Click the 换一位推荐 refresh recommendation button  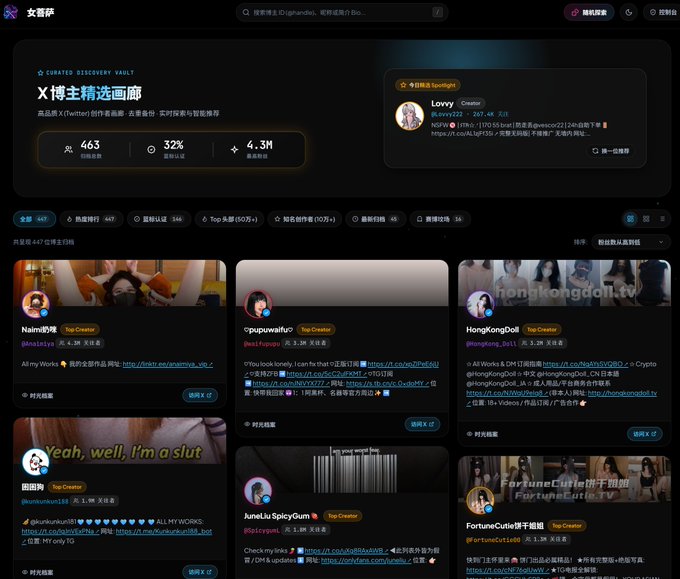611,151
